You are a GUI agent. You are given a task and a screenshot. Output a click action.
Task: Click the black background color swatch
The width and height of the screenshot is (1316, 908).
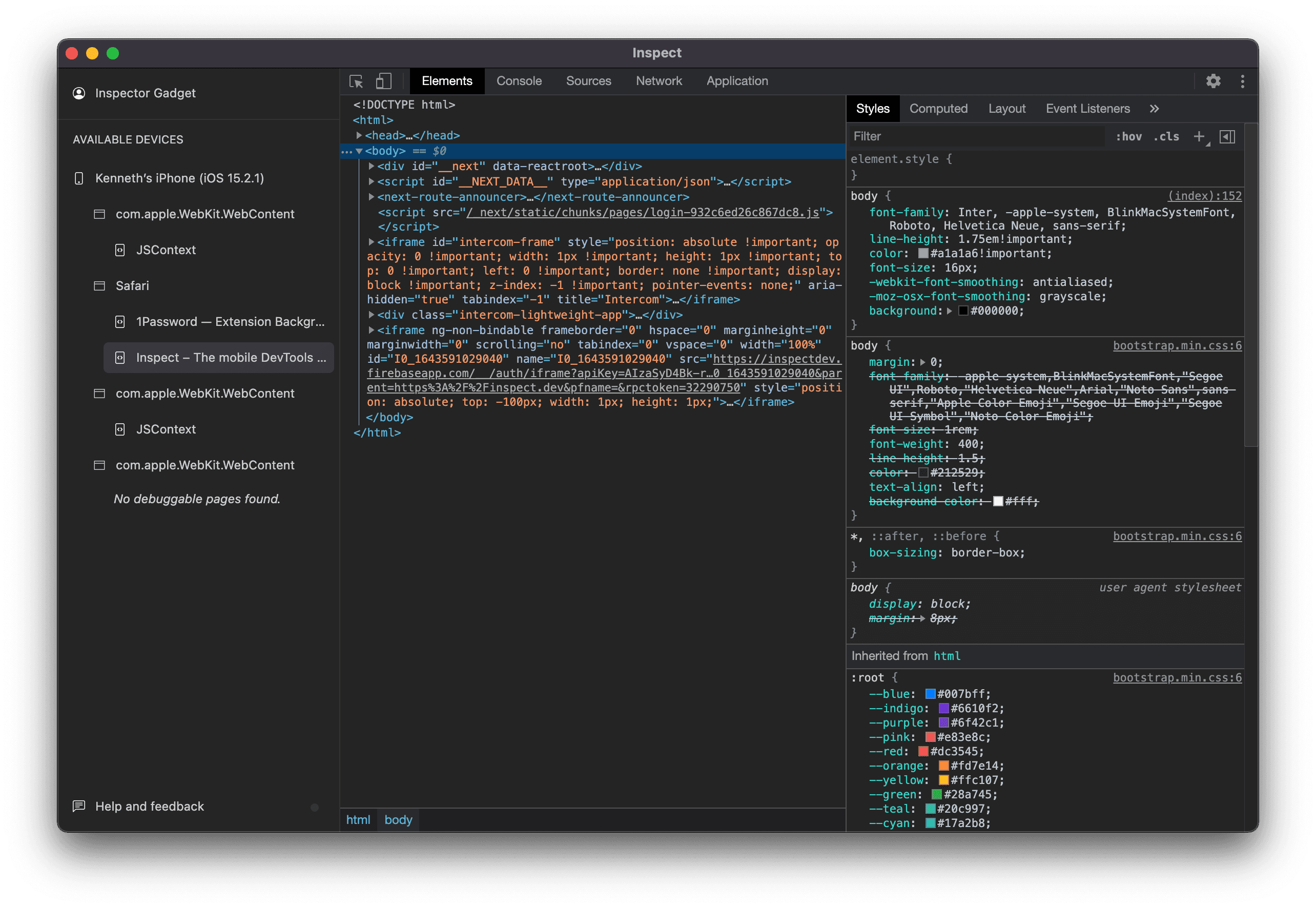pos(963,311)
